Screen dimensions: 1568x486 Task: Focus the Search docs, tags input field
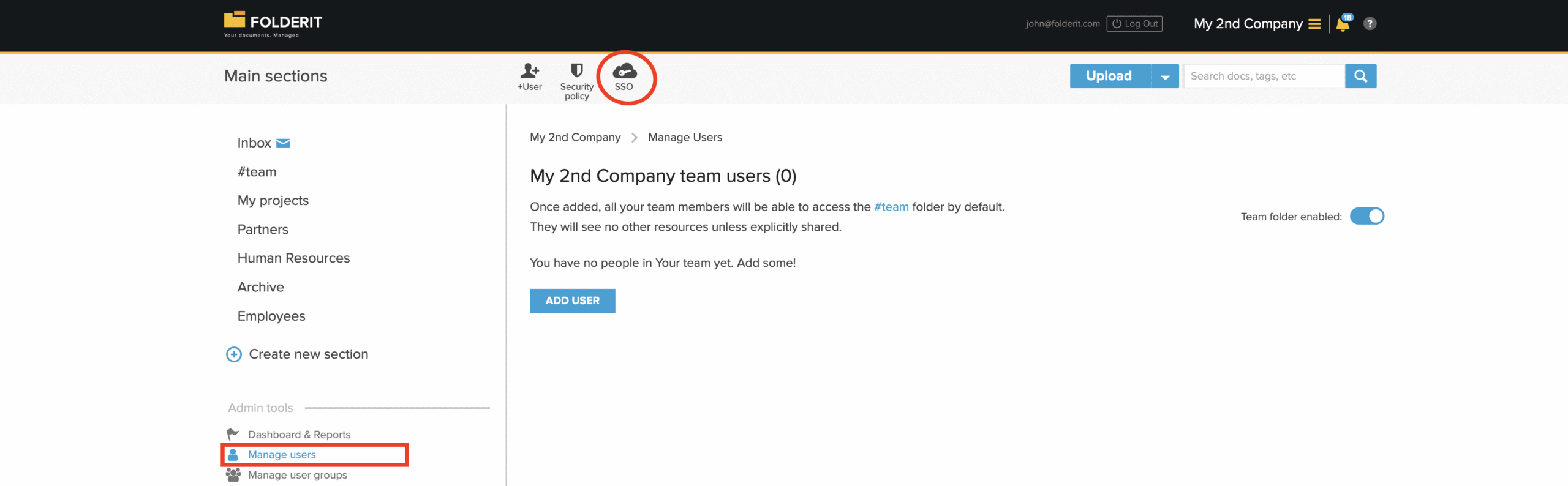[x=1264, y=77]
